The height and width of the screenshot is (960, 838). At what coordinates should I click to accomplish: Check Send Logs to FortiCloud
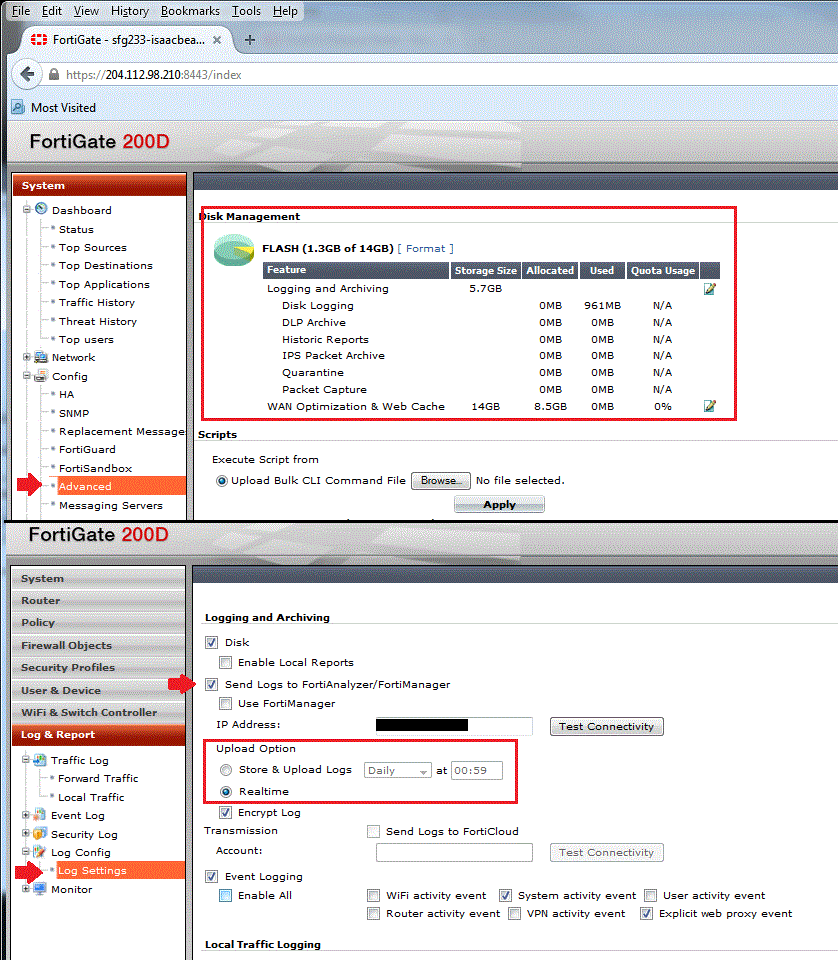click(x=373, y=831)
